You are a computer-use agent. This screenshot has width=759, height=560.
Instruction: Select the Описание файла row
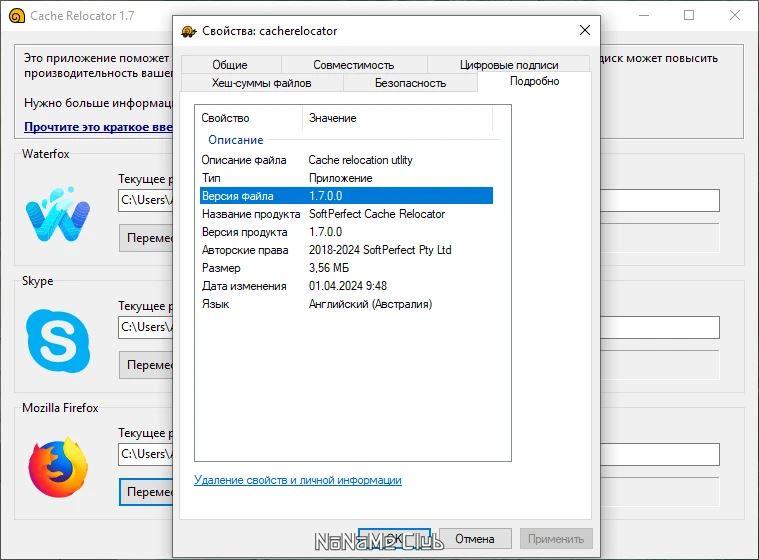[x=346, y=160]
